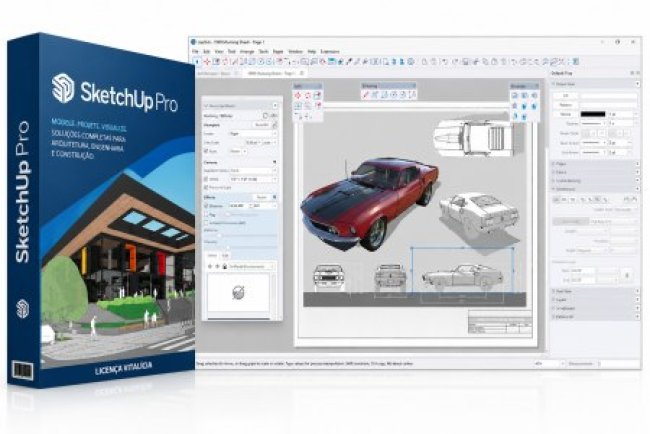The width and height of the screenshot is (650, 434).
Task: Click middle blue icon in right floating toolbar
Action: [x=524, y=106]
